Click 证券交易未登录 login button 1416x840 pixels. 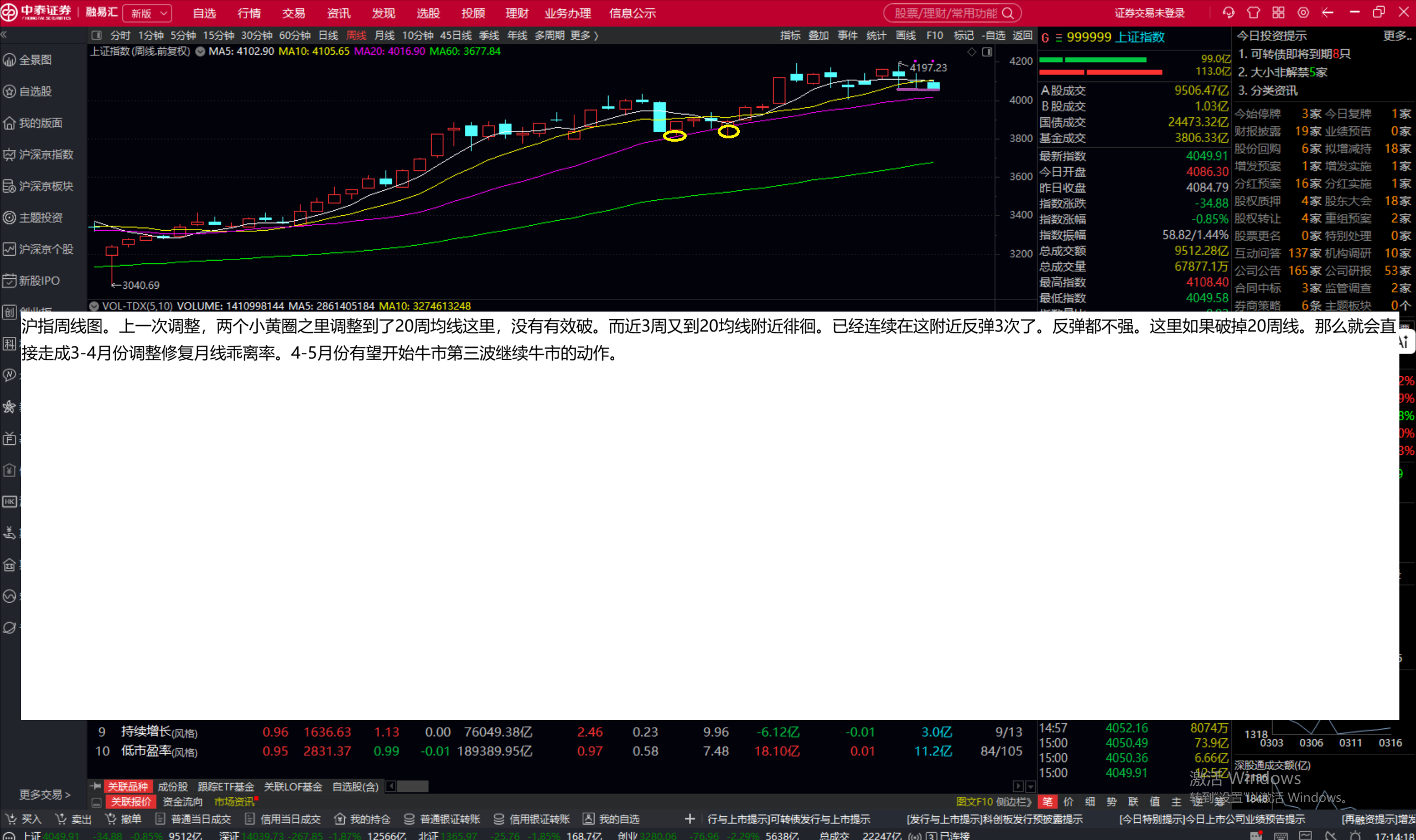coord(1149,13)
